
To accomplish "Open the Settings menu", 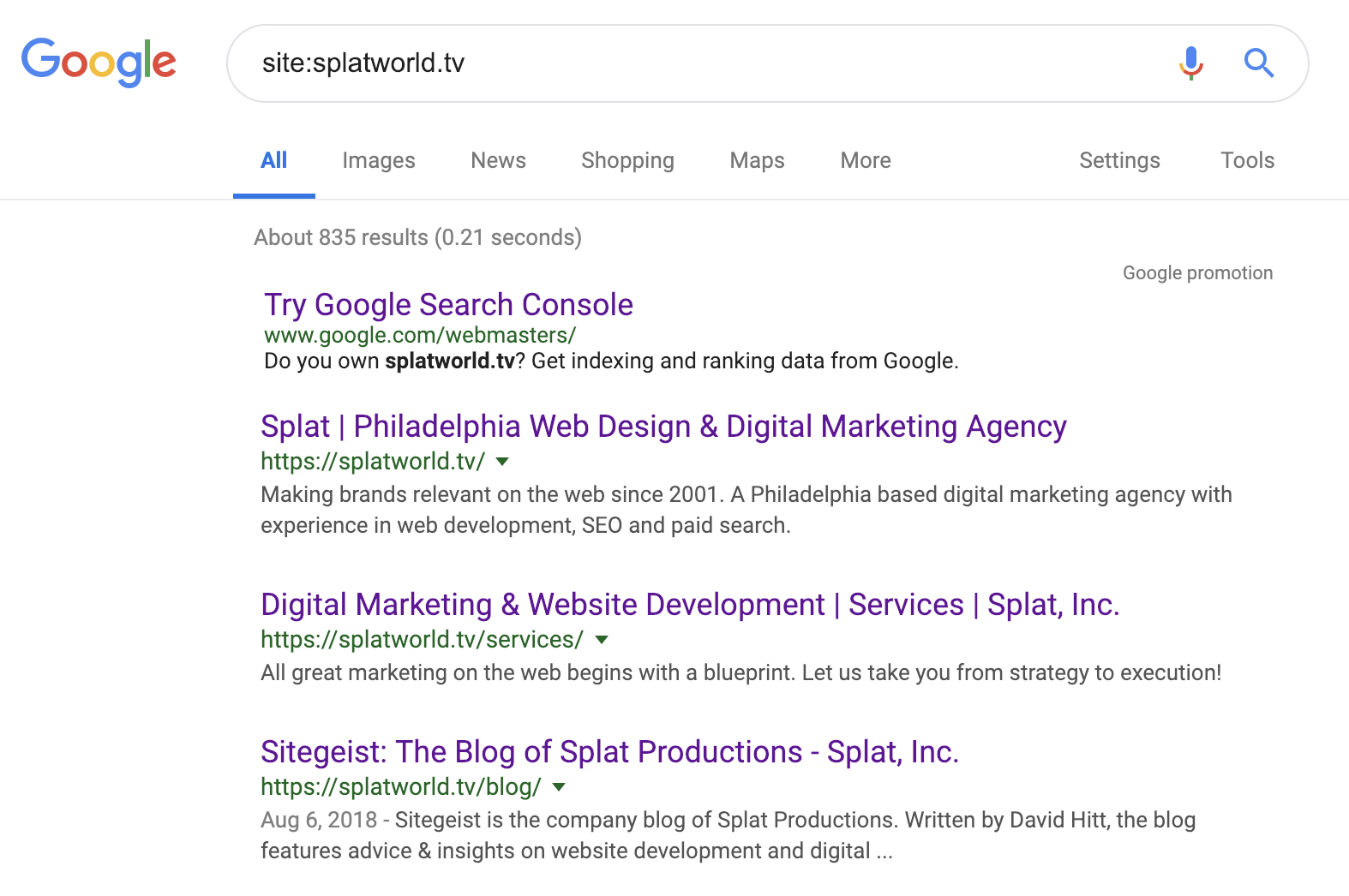I will click(1118, 160).
